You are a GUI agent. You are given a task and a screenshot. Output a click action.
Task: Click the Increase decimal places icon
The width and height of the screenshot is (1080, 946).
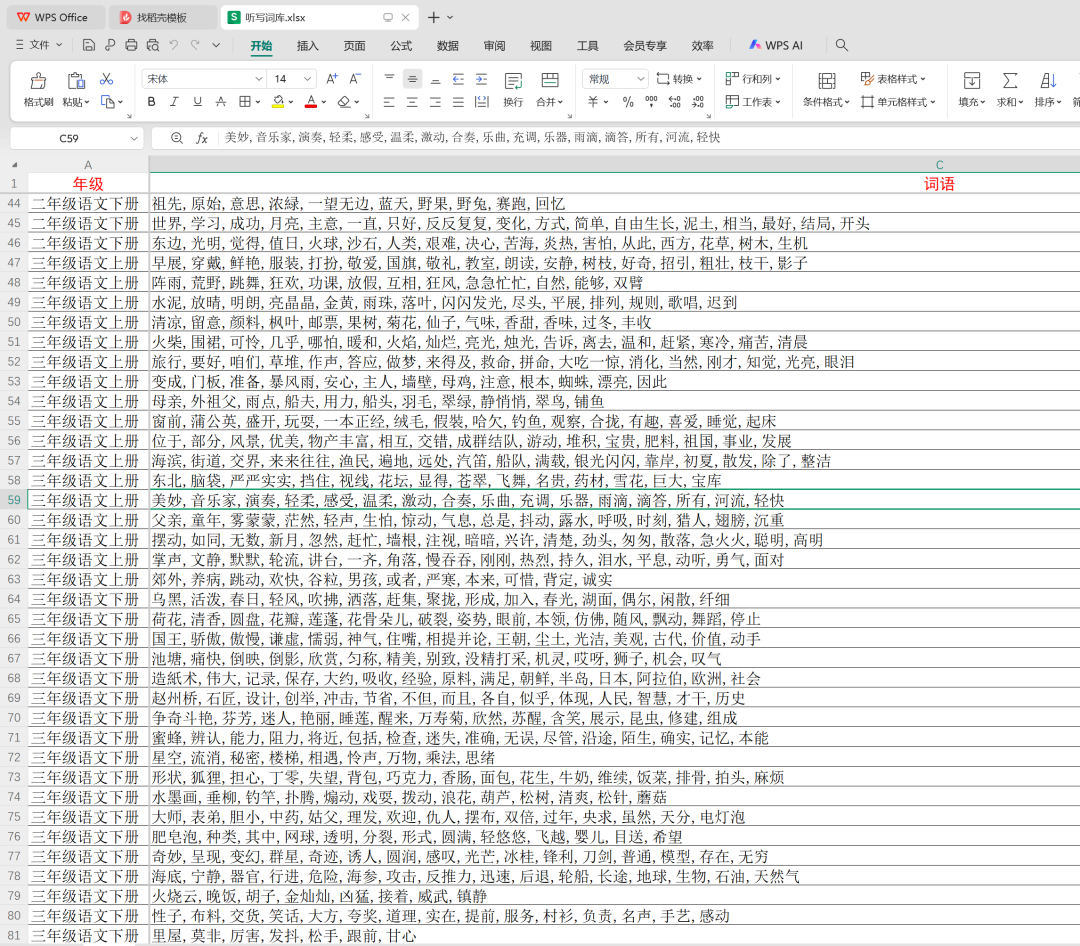click(674, 102)
